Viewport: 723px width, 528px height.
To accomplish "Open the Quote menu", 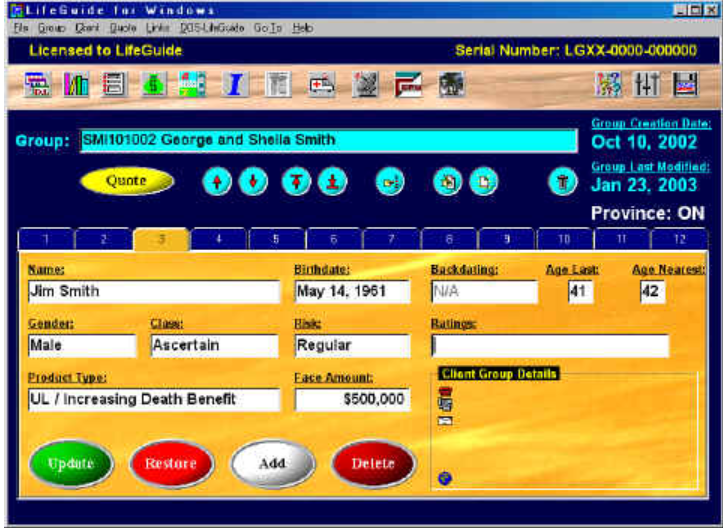I will tap(123, 28).
